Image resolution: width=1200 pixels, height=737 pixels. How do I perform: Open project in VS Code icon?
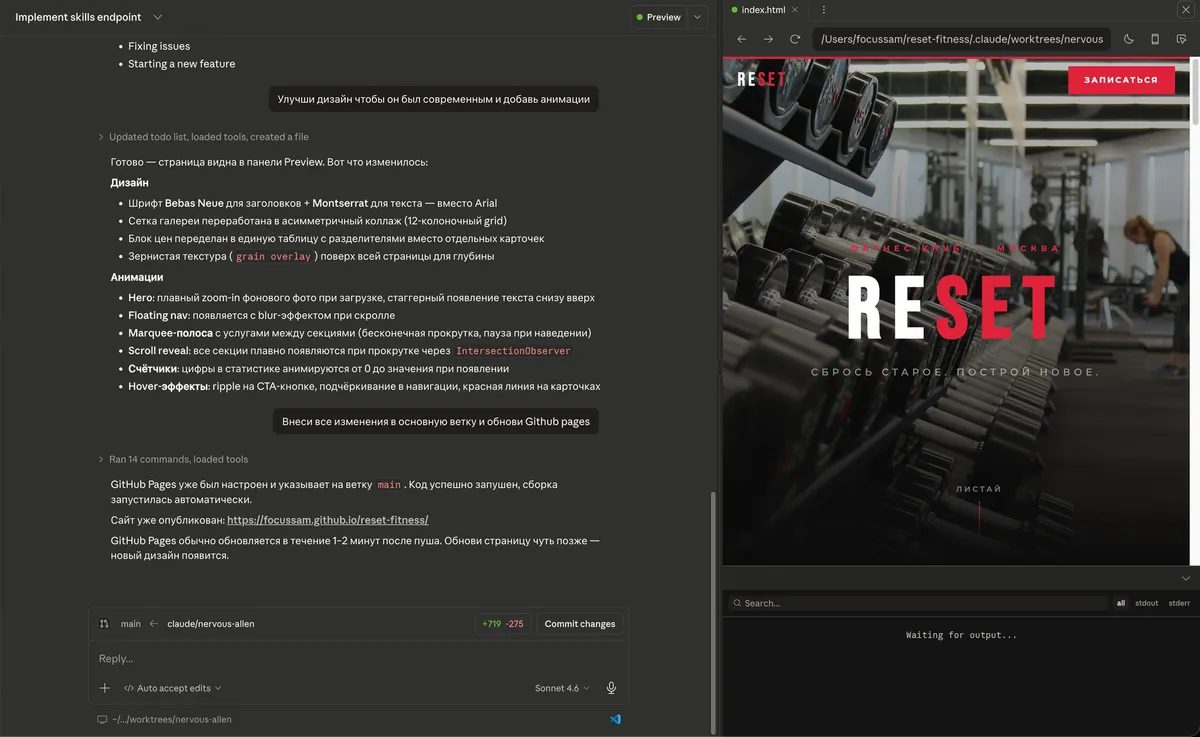point(615,719)
